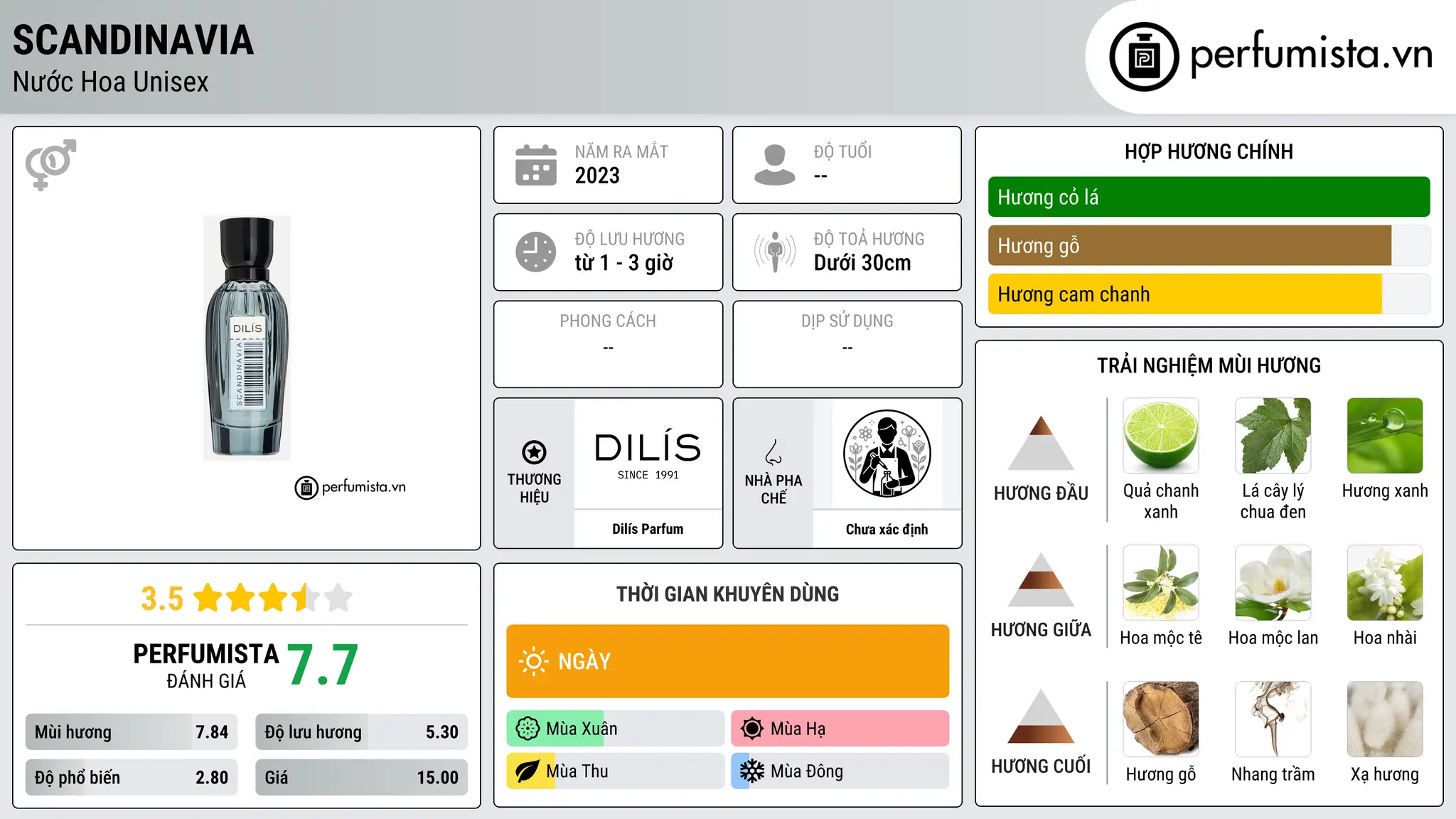Open the Hương xanh green droplet image
Screen dimensions: 1456x819
(1385, 436)
